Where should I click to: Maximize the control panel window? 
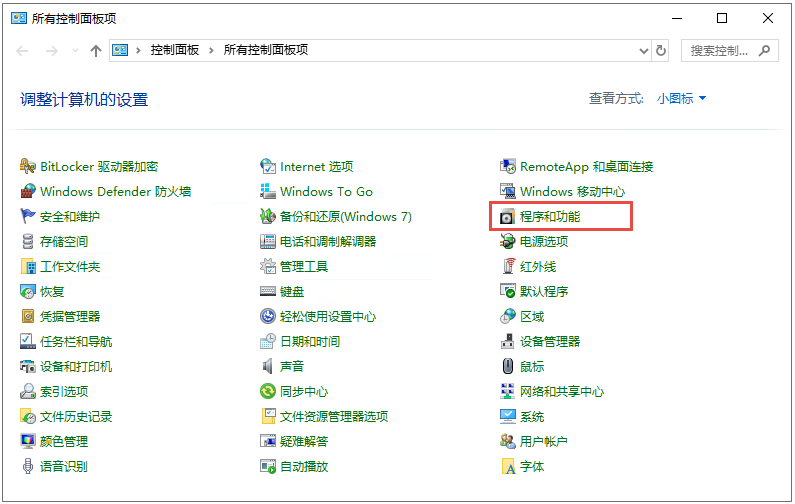tap(722, 18)
